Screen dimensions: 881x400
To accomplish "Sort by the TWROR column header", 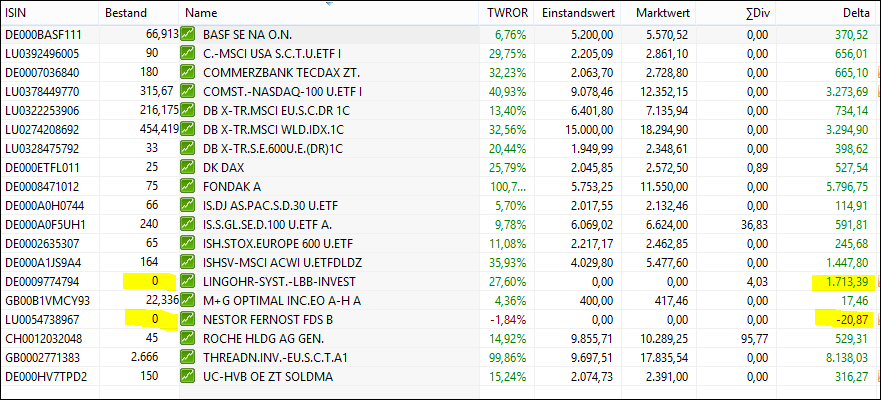I will point(505,14).
